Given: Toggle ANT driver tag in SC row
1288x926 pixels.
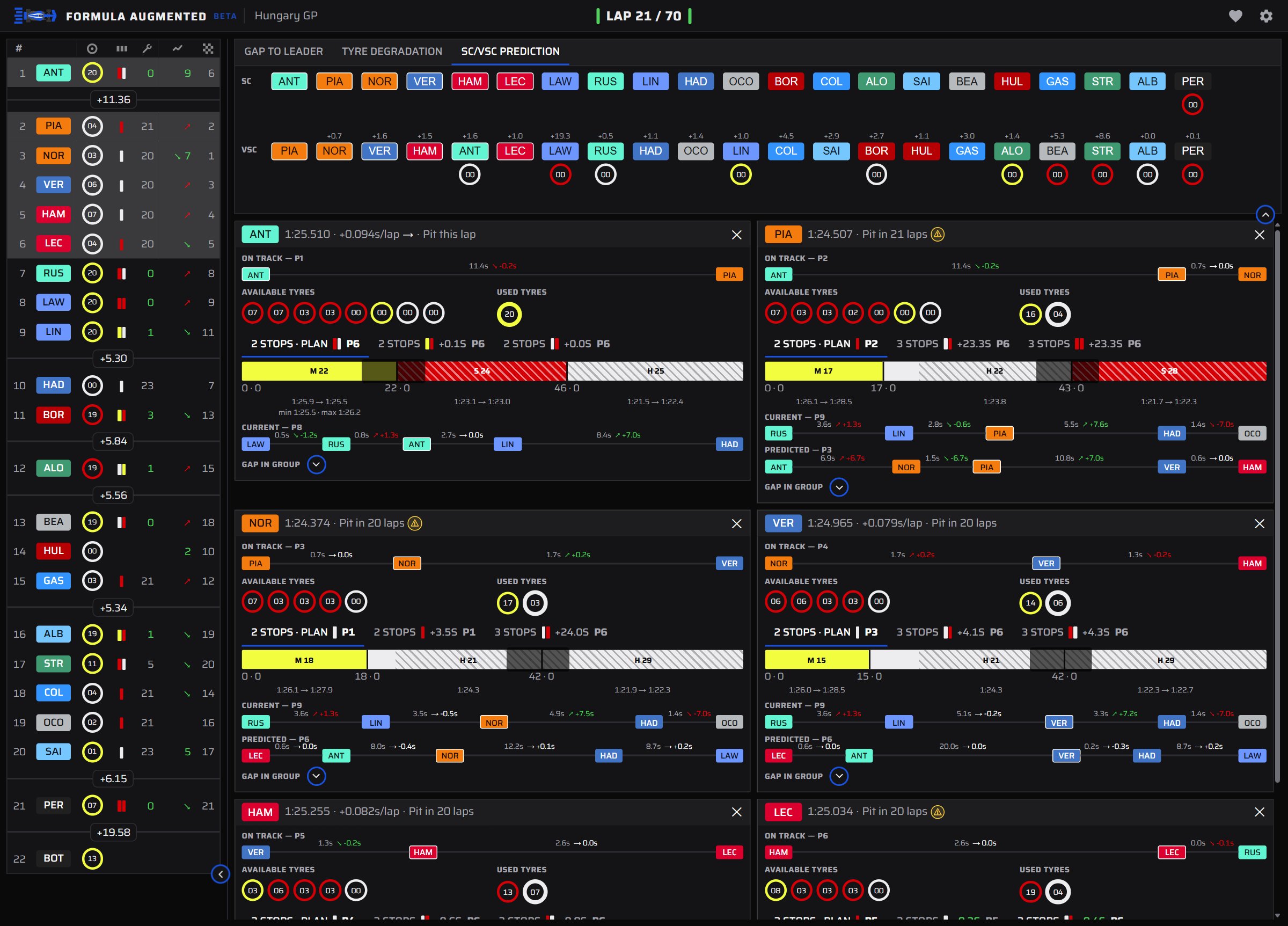Looking at the screenshot, I should coord(289,81).
